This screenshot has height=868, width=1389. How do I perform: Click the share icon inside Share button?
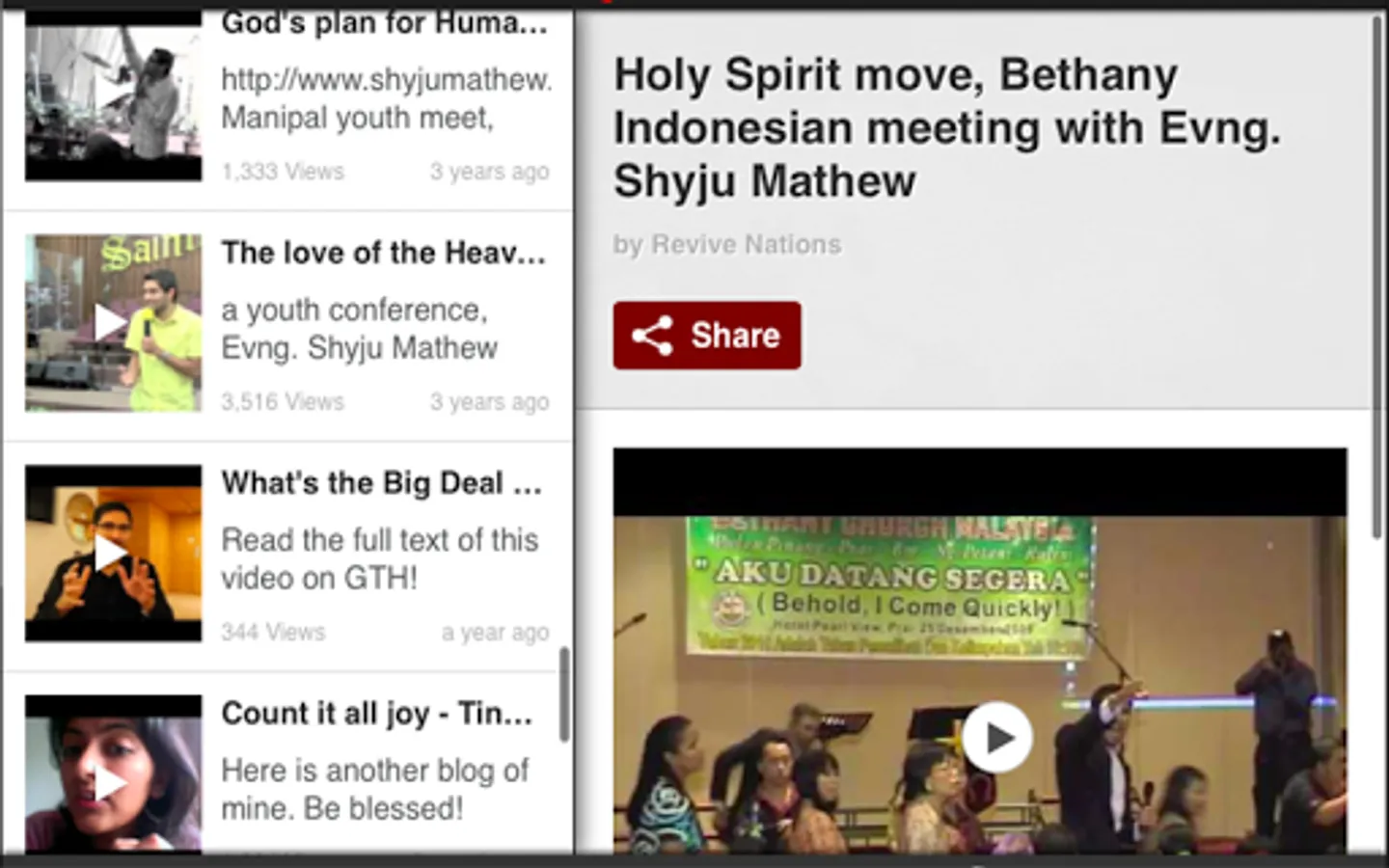[x=653, y=336]
